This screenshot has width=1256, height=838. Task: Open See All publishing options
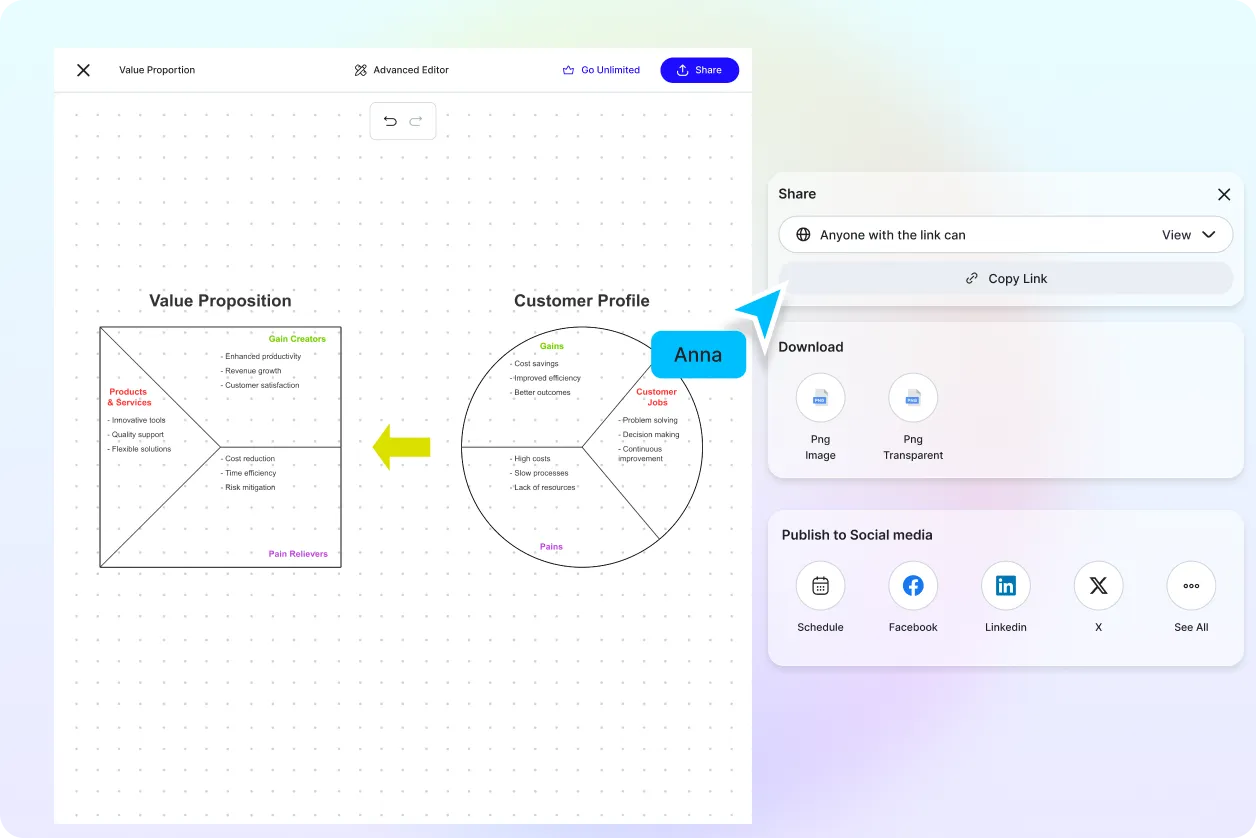(1191, 586)
